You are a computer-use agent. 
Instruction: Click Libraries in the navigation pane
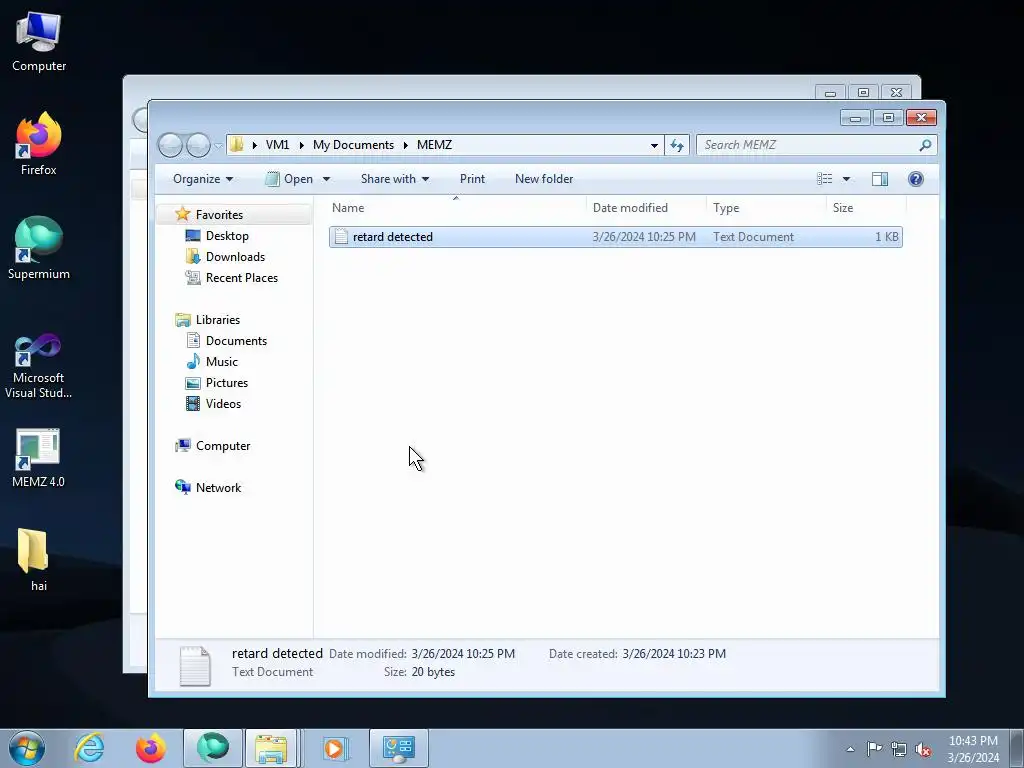(217, 320)
